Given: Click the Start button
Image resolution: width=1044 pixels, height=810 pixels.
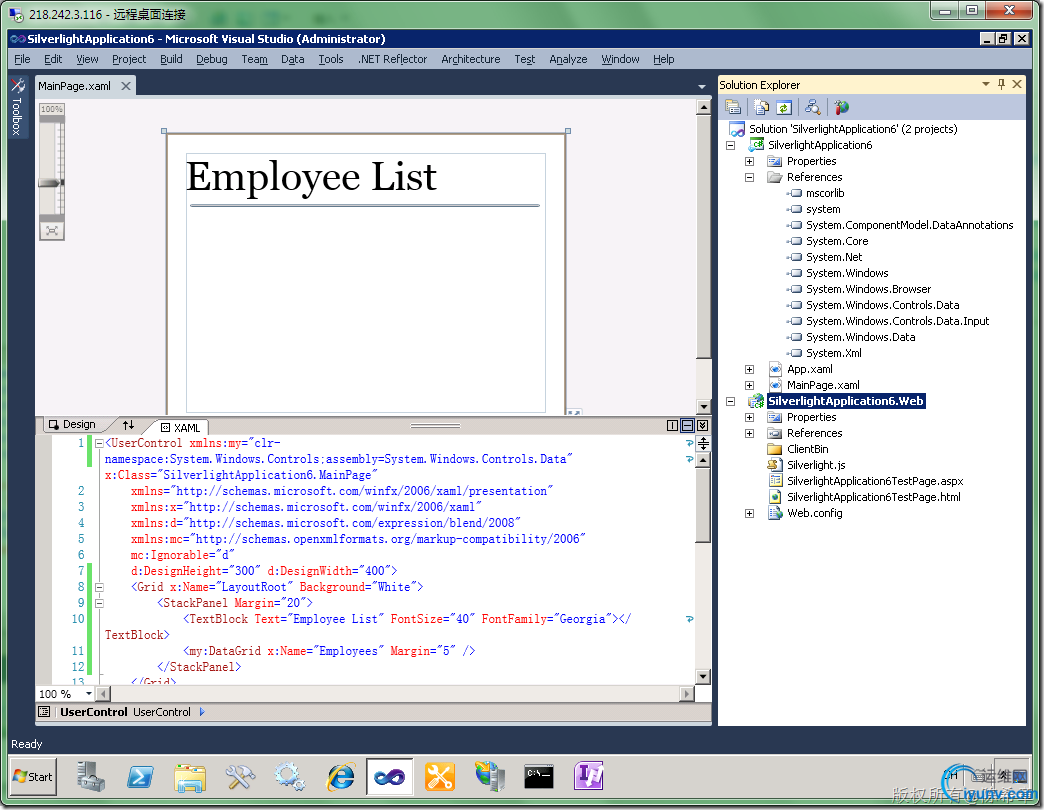Looking at the screenshot, I should tap(33, 776).
